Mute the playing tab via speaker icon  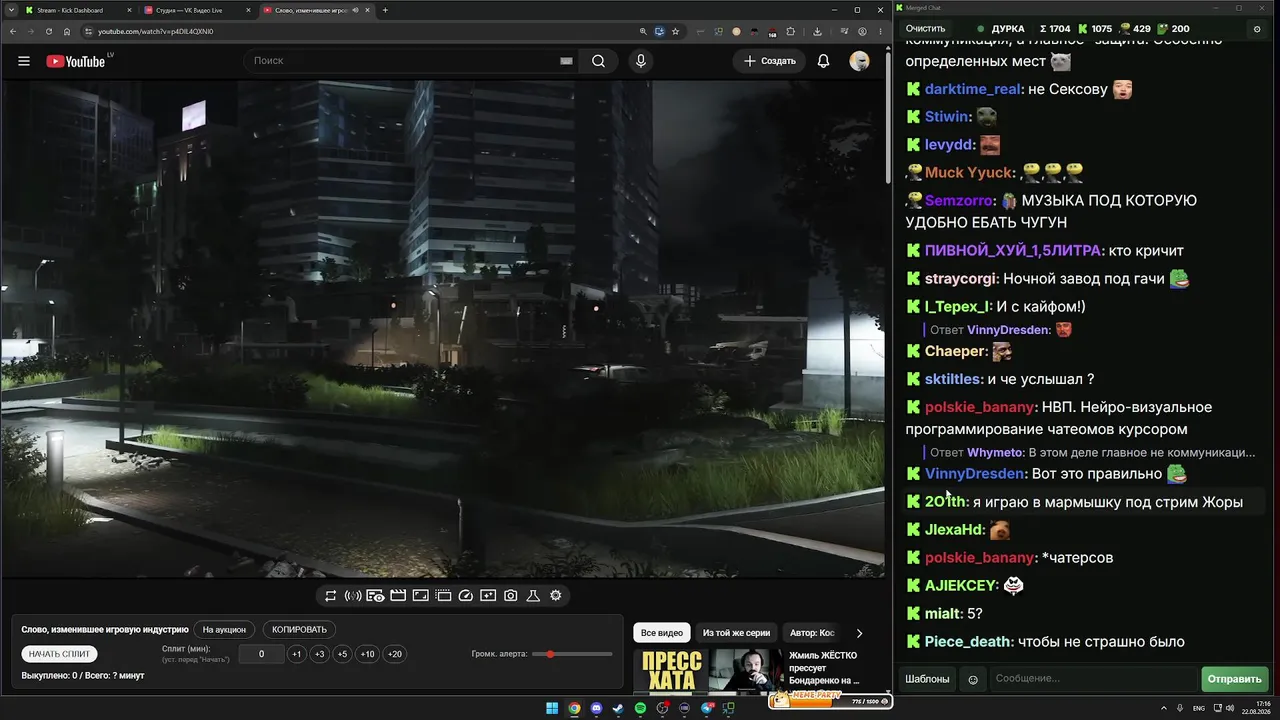355,10
